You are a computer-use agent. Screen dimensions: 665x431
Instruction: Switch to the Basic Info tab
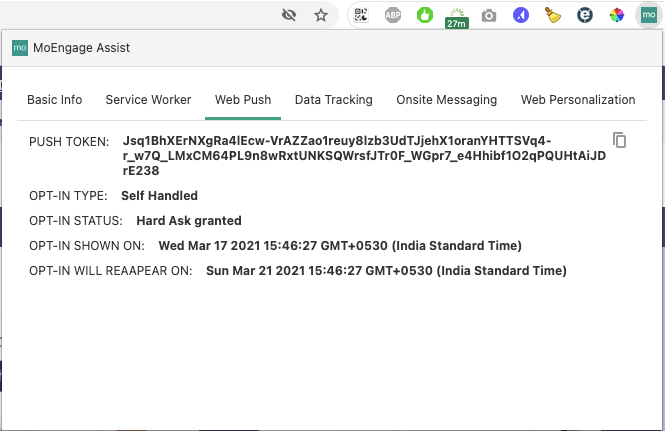pyautogui.click(x=55, y=100)
